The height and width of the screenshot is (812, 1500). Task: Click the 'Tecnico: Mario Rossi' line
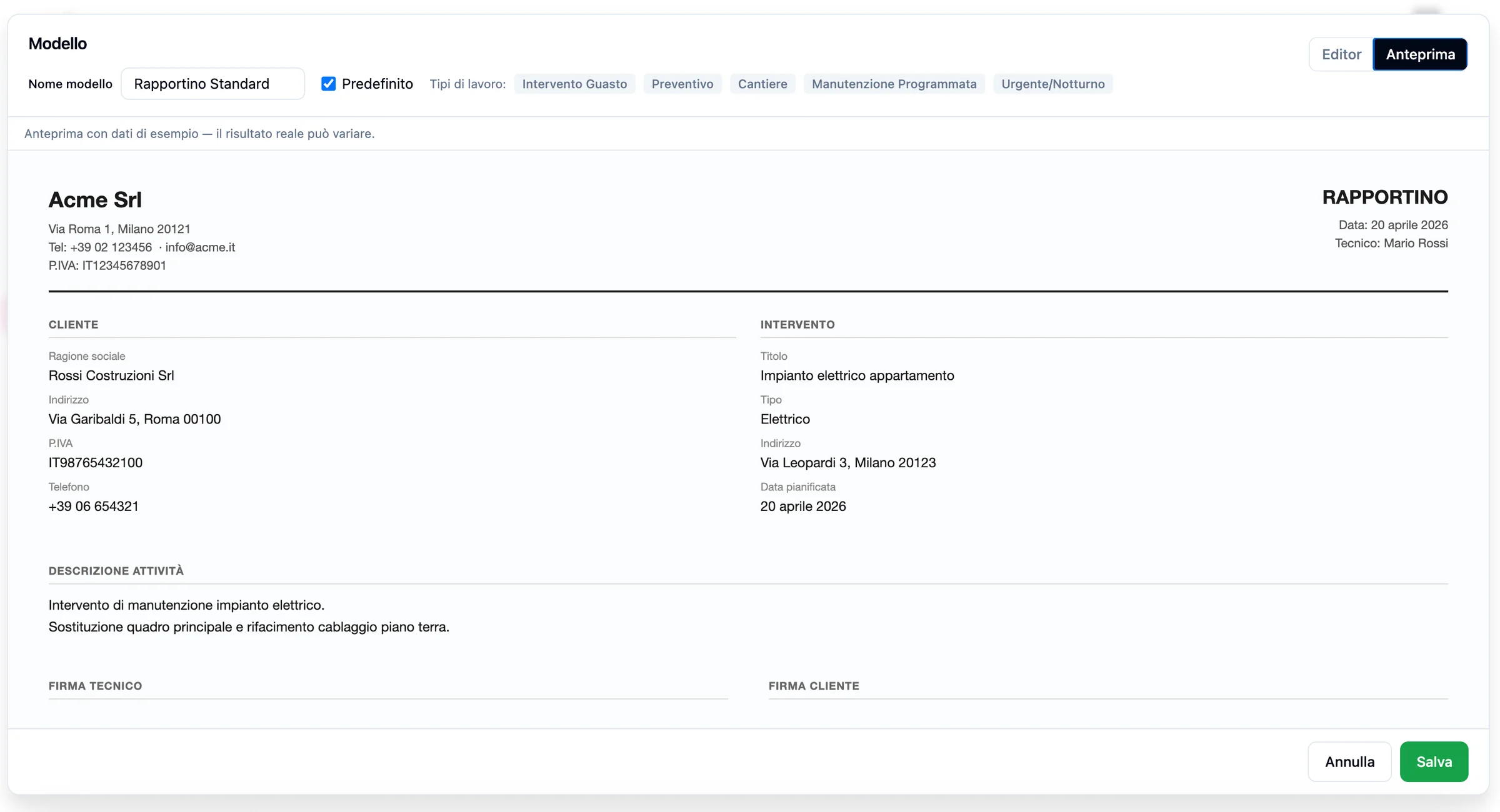pyautogui.click(x=1391, y=243)
